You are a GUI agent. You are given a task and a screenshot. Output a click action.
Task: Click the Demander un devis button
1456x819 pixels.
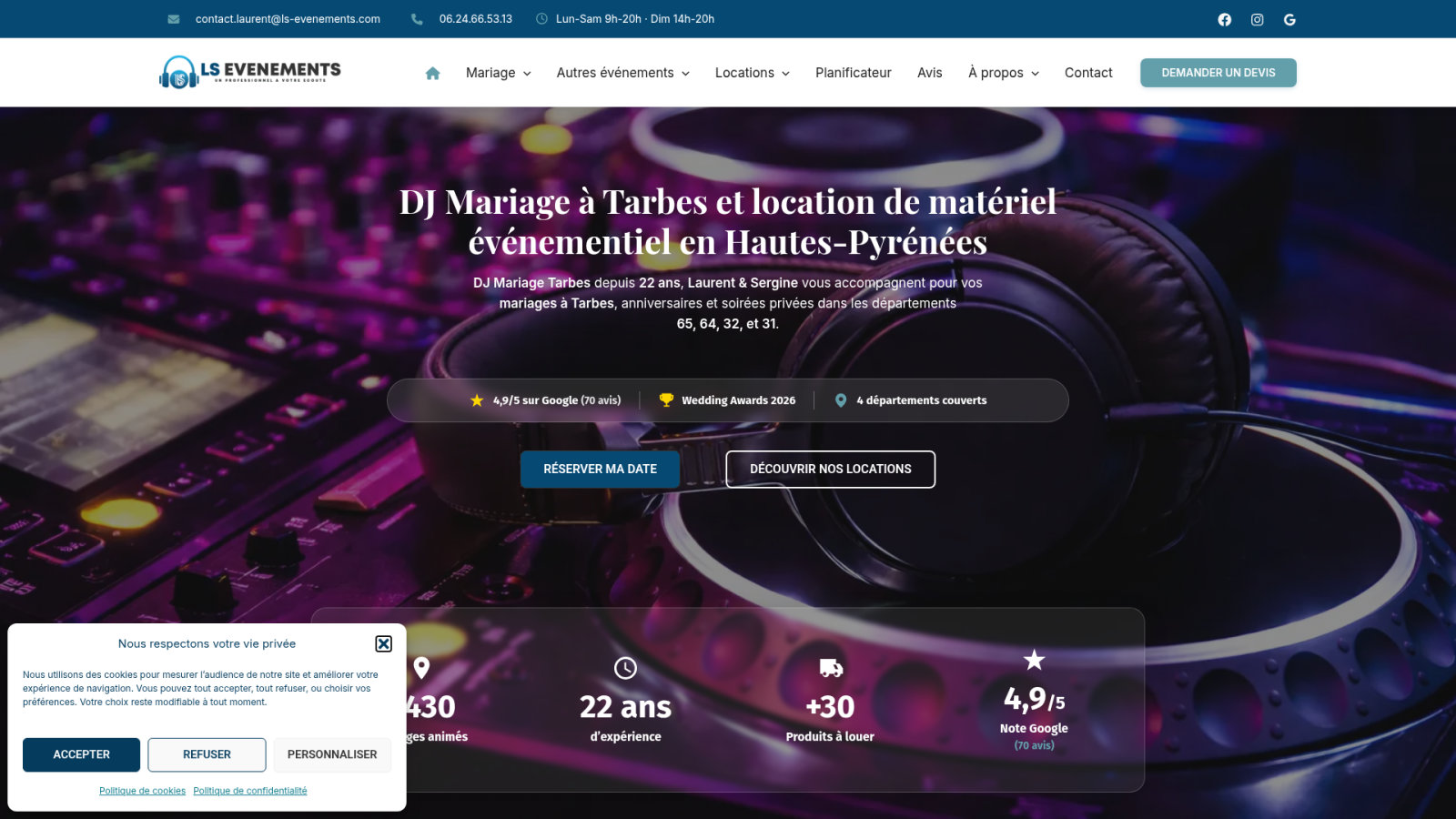(x=1218, y=73)
